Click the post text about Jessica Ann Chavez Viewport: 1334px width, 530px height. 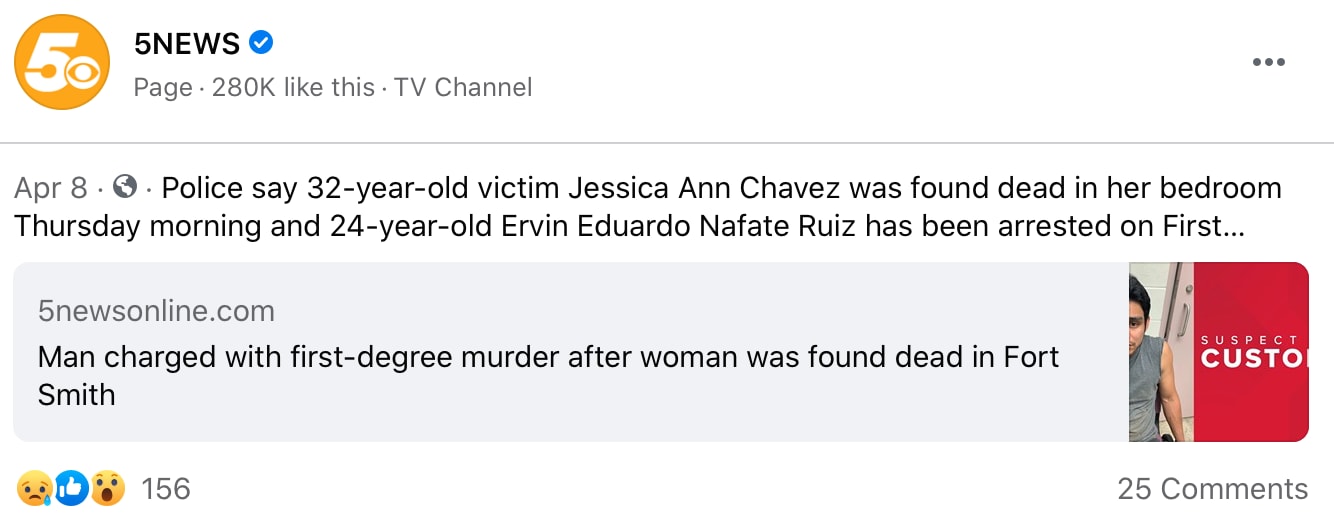point(720,188)
